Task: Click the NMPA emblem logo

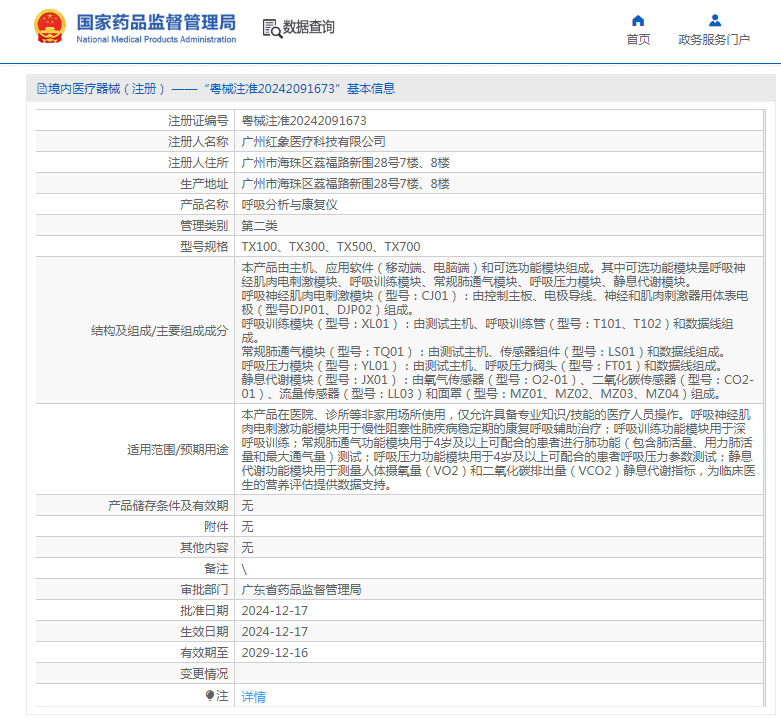Action: pyautogui.click(x=49, y=27)
